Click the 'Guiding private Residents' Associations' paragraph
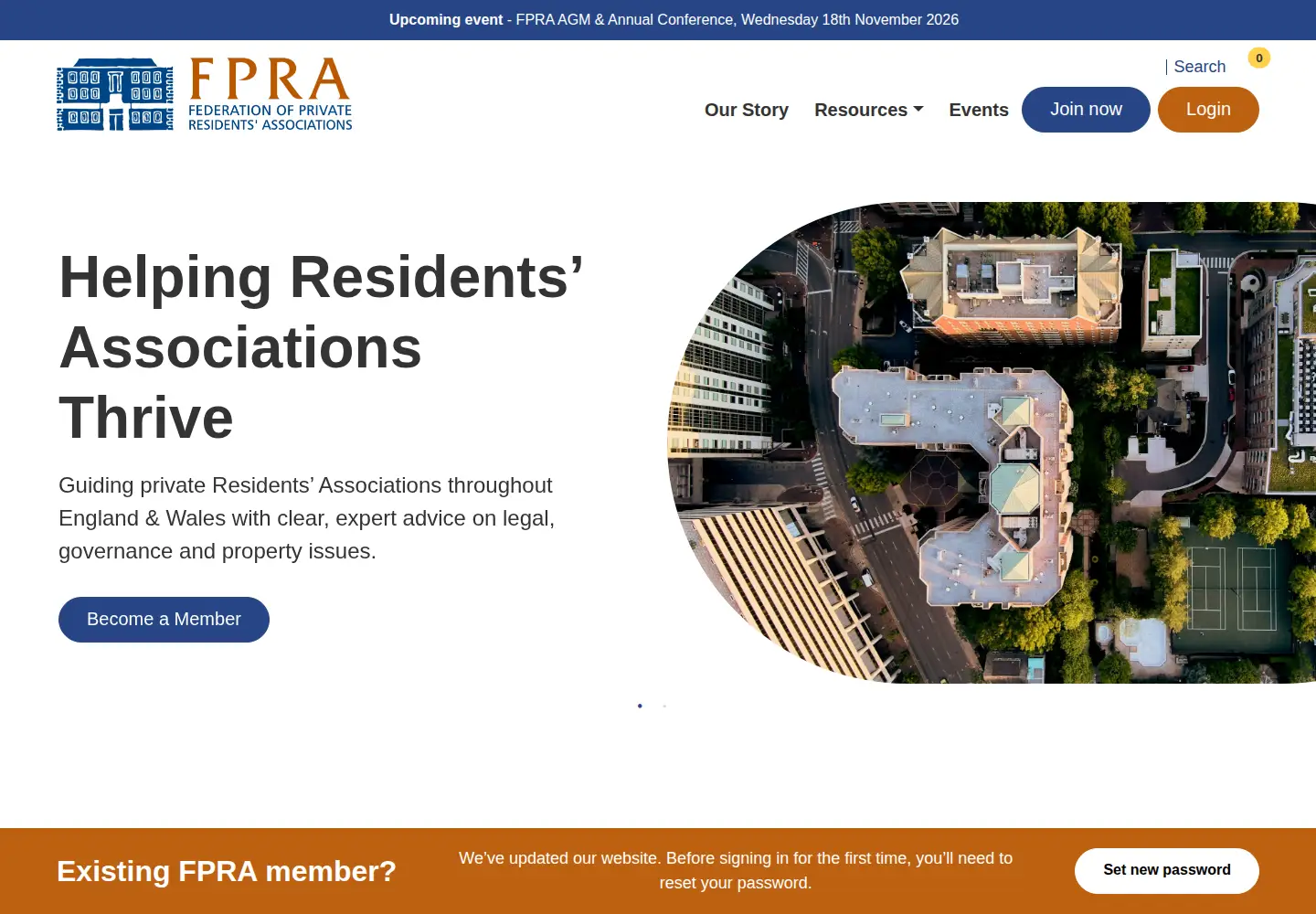The image size is (1316, 914). click(307, 518)
